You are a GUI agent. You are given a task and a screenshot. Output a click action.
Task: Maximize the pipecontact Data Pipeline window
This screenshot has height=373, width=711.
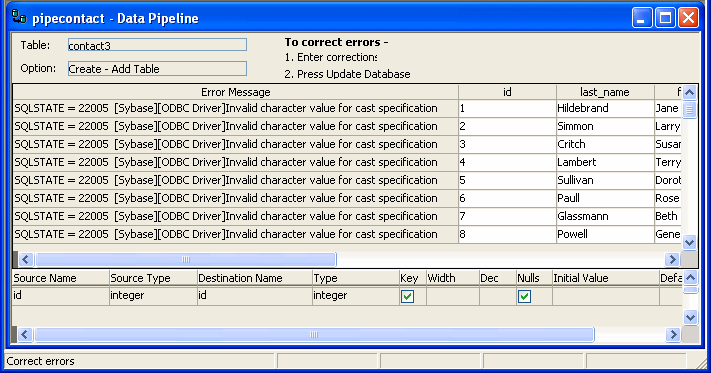pos(665,18)
